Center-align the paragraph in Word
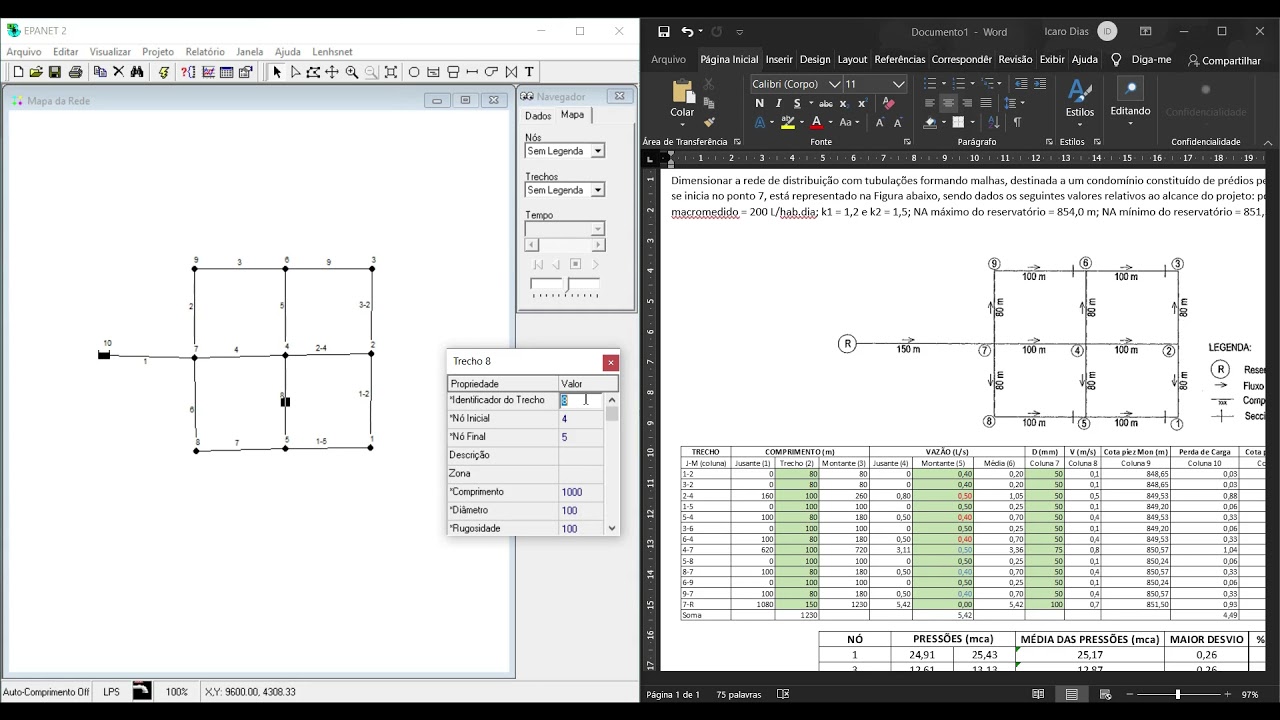The height and width of the screenshot is (720, 1280). point(948,103)
